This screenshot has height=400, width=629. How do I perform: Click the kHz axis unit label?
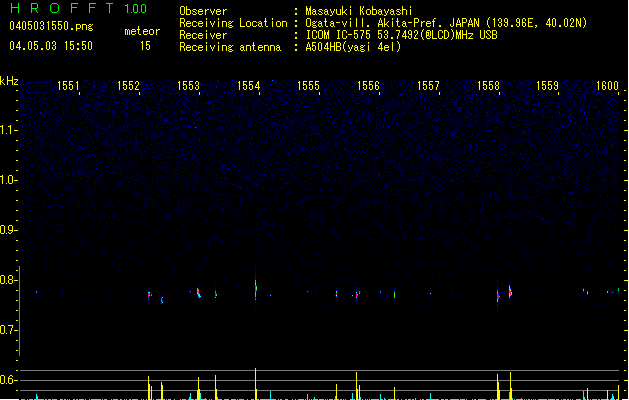pos(9,81)
